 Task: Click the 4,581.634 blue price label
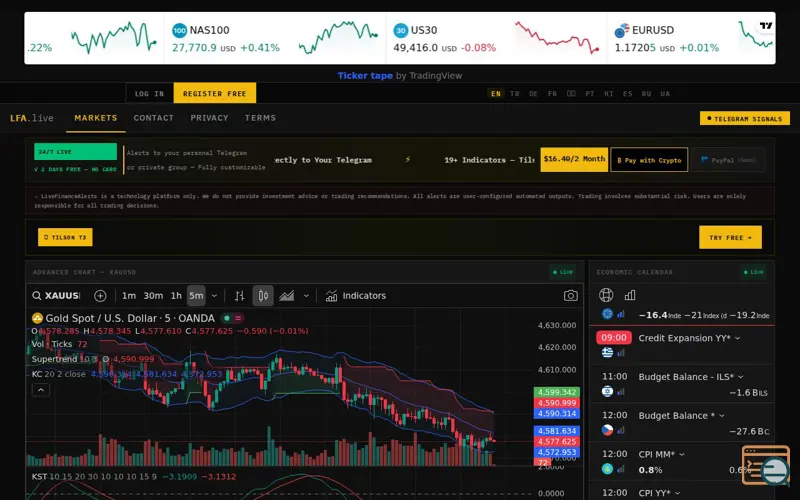557,431
